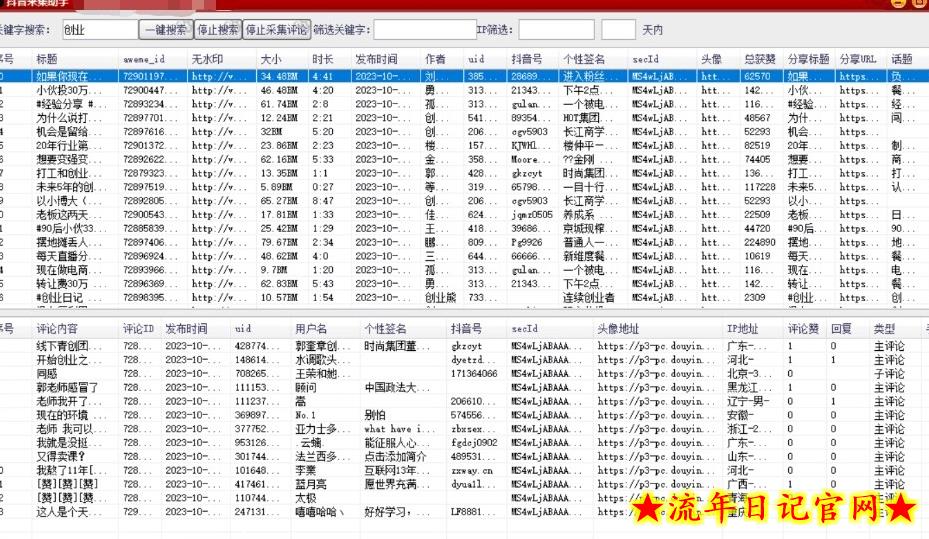This screenshot has width=929, height=539.
Task: Select the video row #90后小伙33
Action: (462, 228)
